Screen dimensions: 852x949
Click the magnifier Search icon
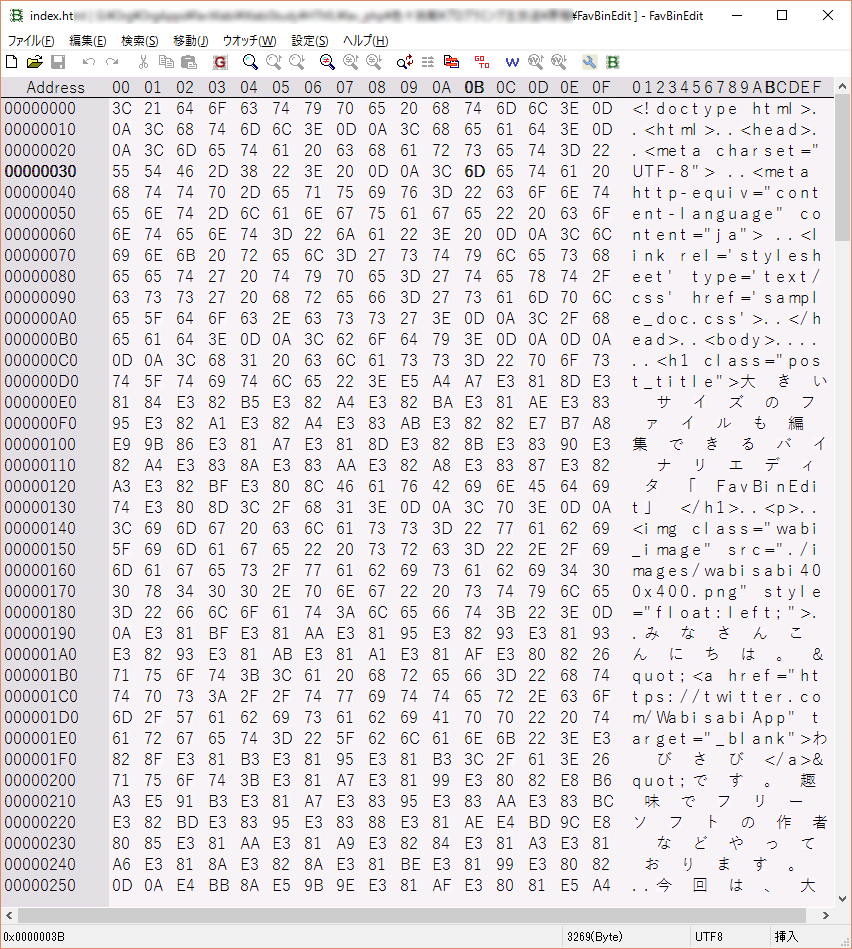[250, 62]
